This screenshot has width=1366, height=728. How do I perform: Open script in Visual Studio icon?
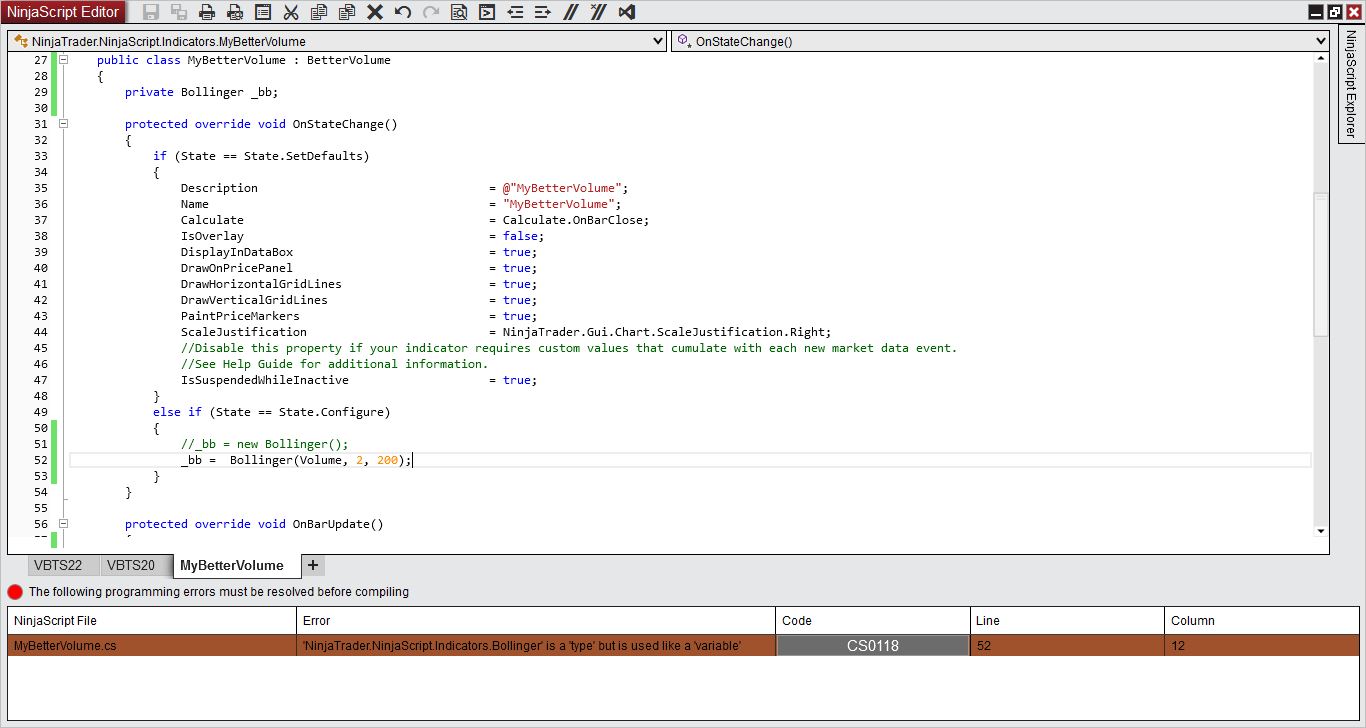[x=627, y=12]
